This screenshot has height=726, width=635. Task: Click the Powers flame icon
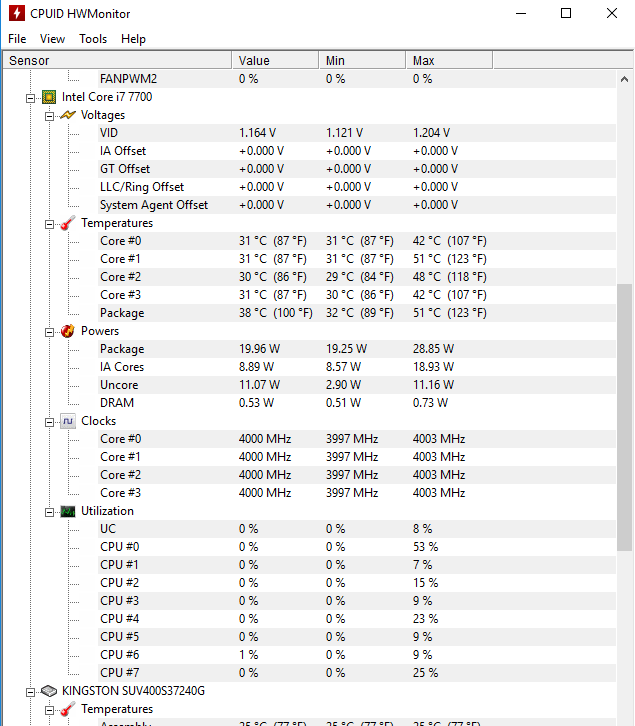[x=68, y=331]
